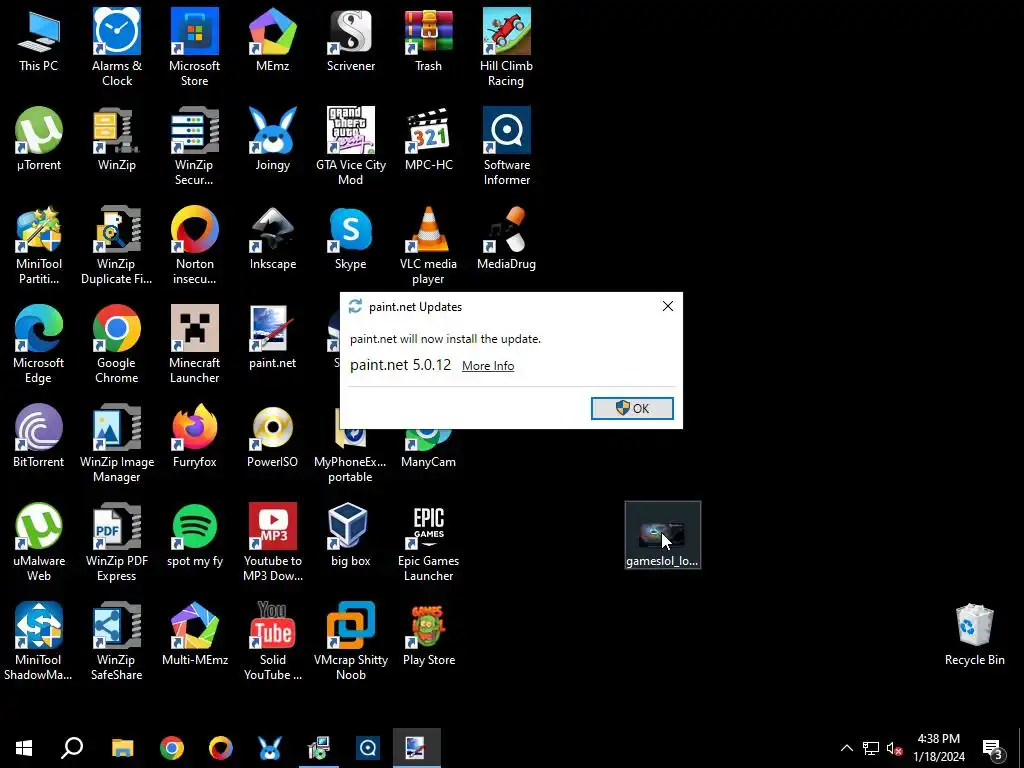Open the muted volume tray icon

894,748
